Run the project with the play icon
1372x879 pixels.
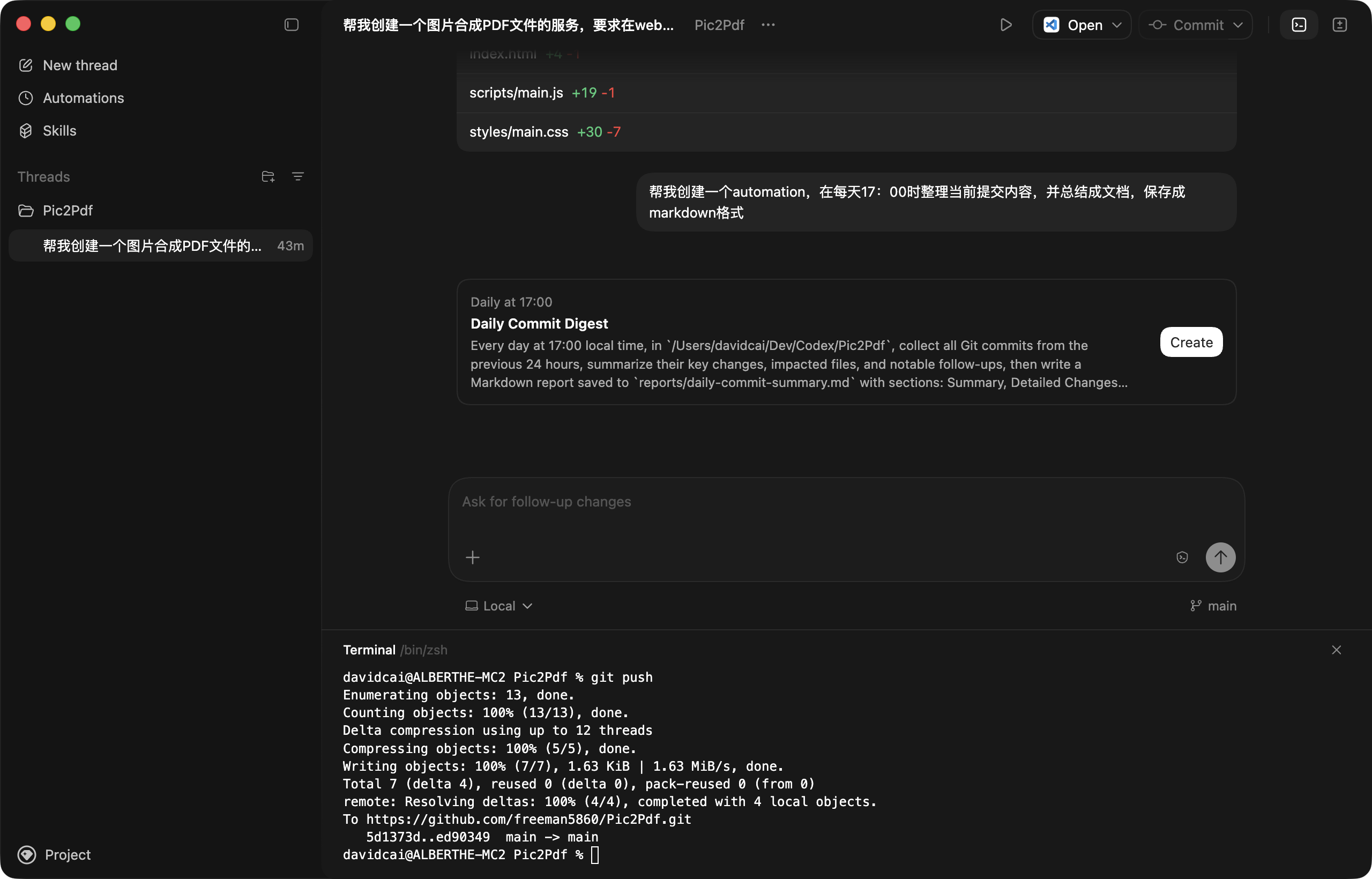[x=1005, y=25]
